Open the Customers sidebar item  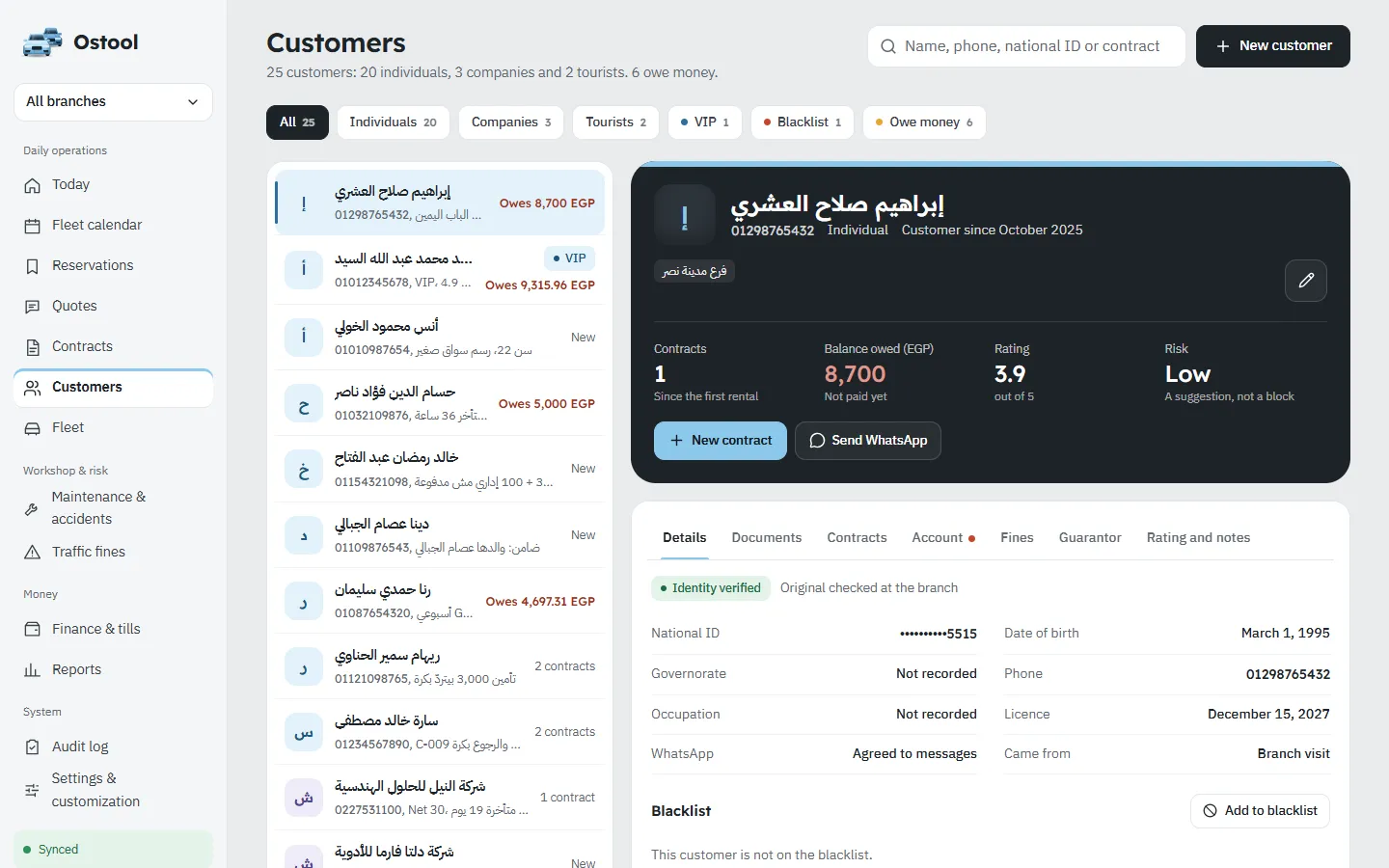point(114,388)
